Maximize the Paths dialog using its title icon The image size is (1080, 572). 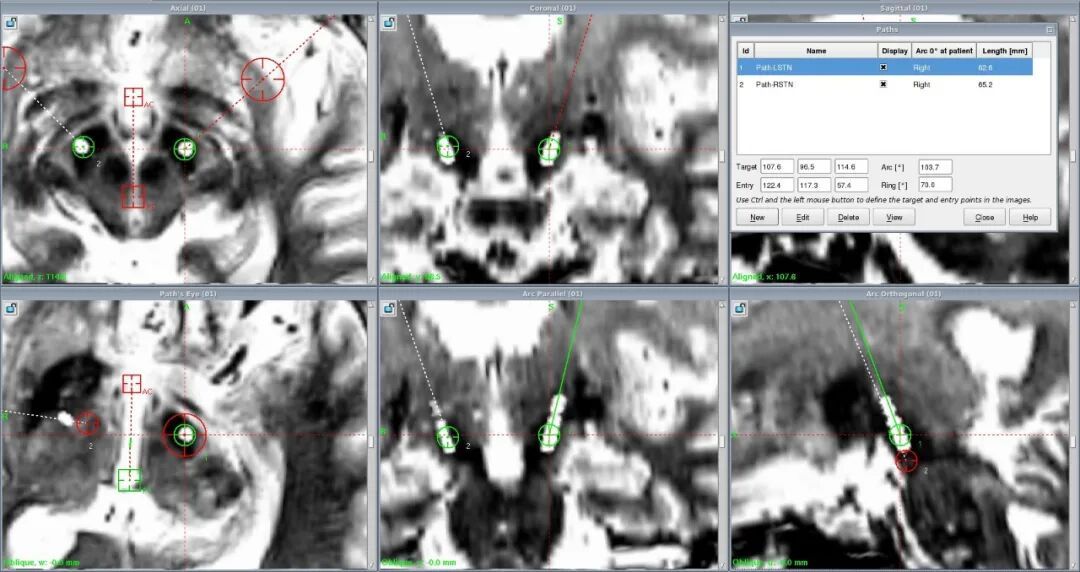[x=1050, y=30]
